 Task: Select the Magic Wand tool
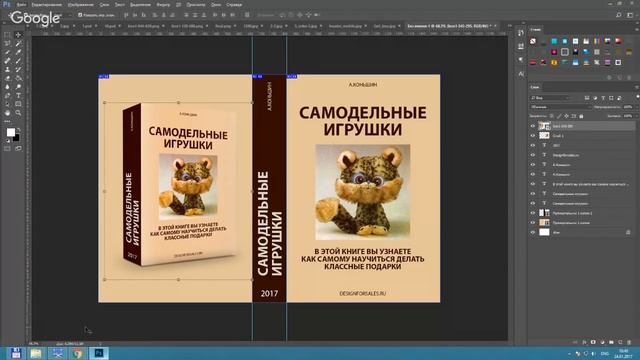click(18, 43)
